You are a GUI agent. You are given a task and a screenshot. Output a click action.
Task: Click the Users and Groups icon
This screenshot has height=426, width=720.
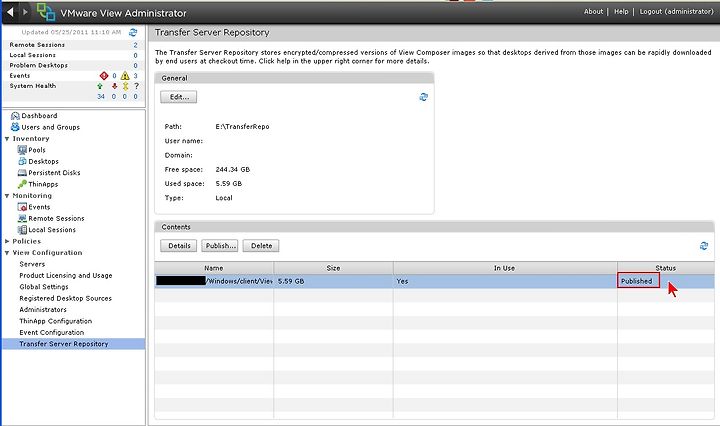click(15, 127)
